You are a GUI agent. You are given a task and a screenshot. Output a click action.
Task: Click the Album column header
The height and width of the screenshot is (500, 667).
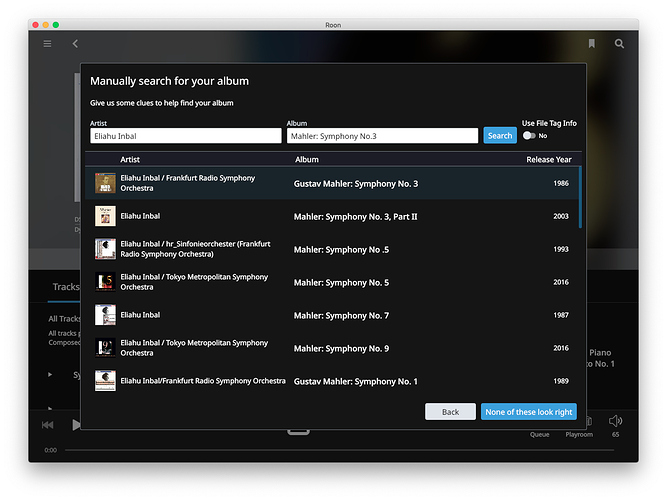(307, 160)
